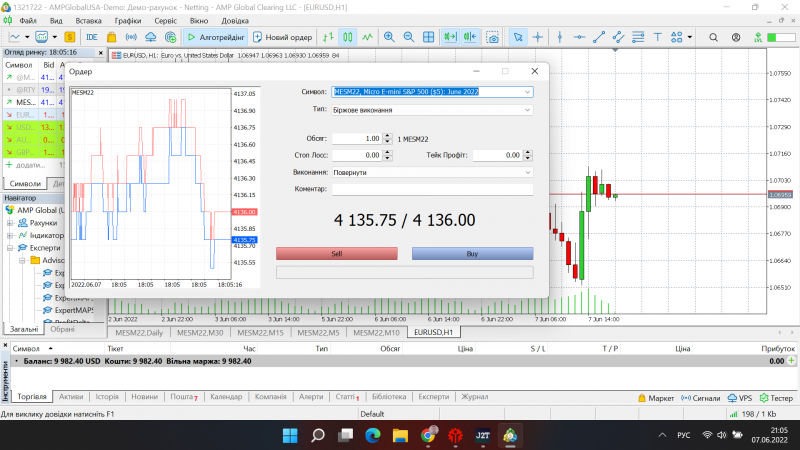Viewport: 800px width, 450px height.
Task: Open the VPS cloud icon in toolbar
Action: point(151,37)
